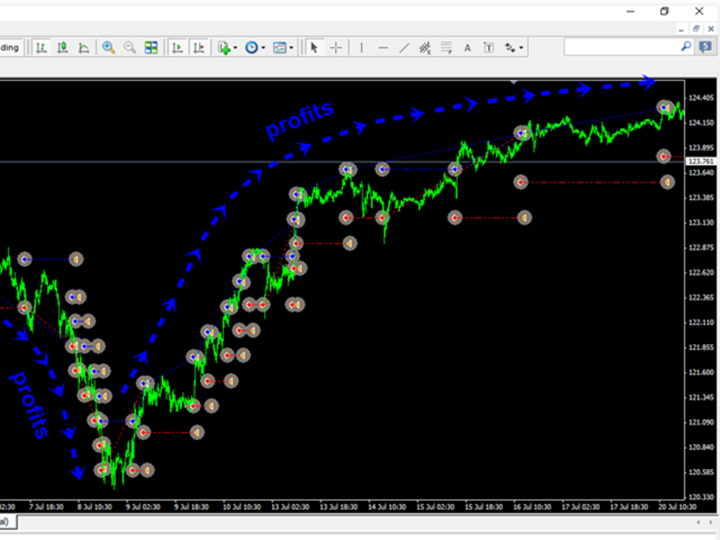Click the 121.090 price scale label
This screenshot has width=720, height=540.
click(x=701, y=422)
